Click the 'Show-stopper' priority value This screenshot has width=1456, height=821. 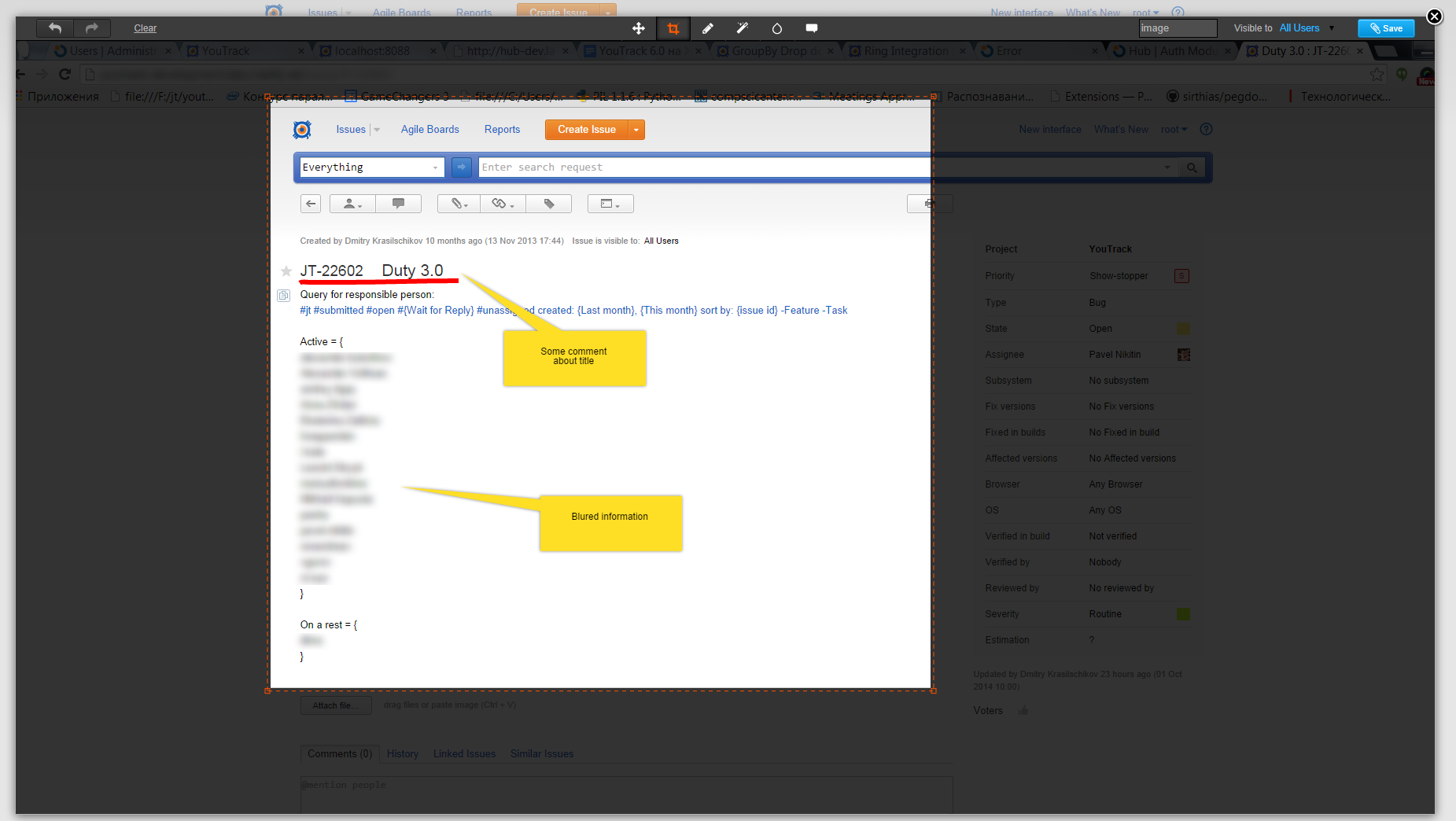click(1119, 276)
